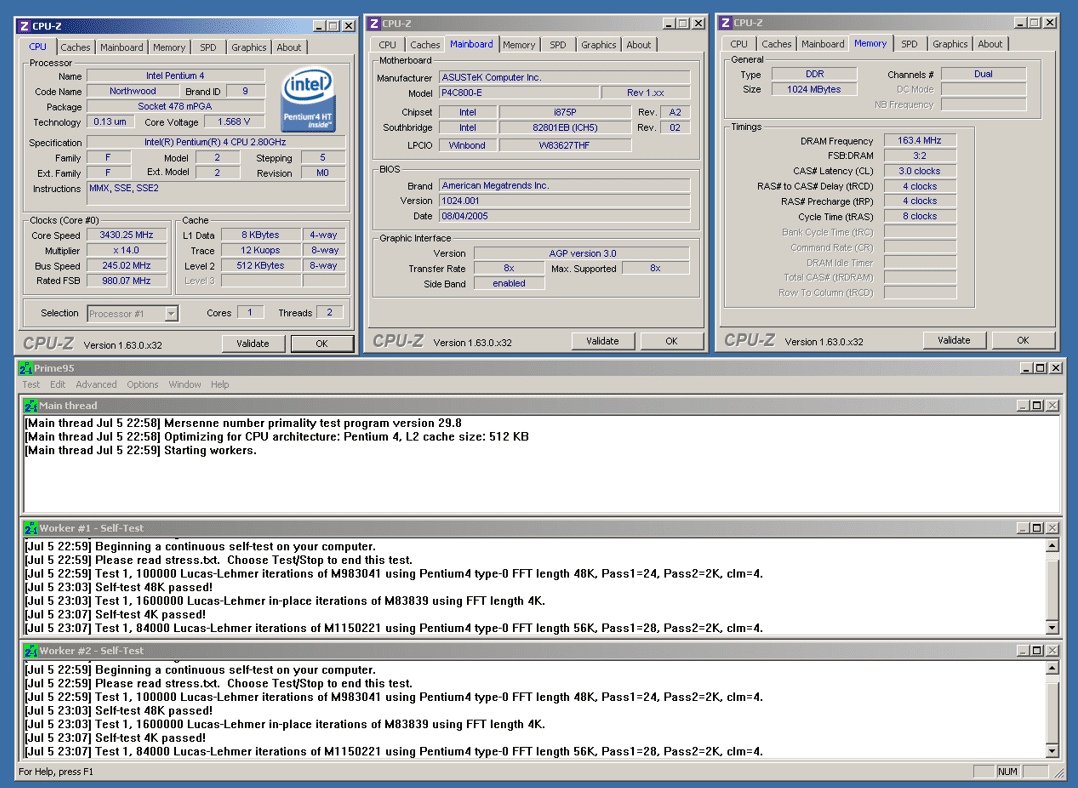
Task: Select Memory tab in Mainboard window
Action: 518,45
